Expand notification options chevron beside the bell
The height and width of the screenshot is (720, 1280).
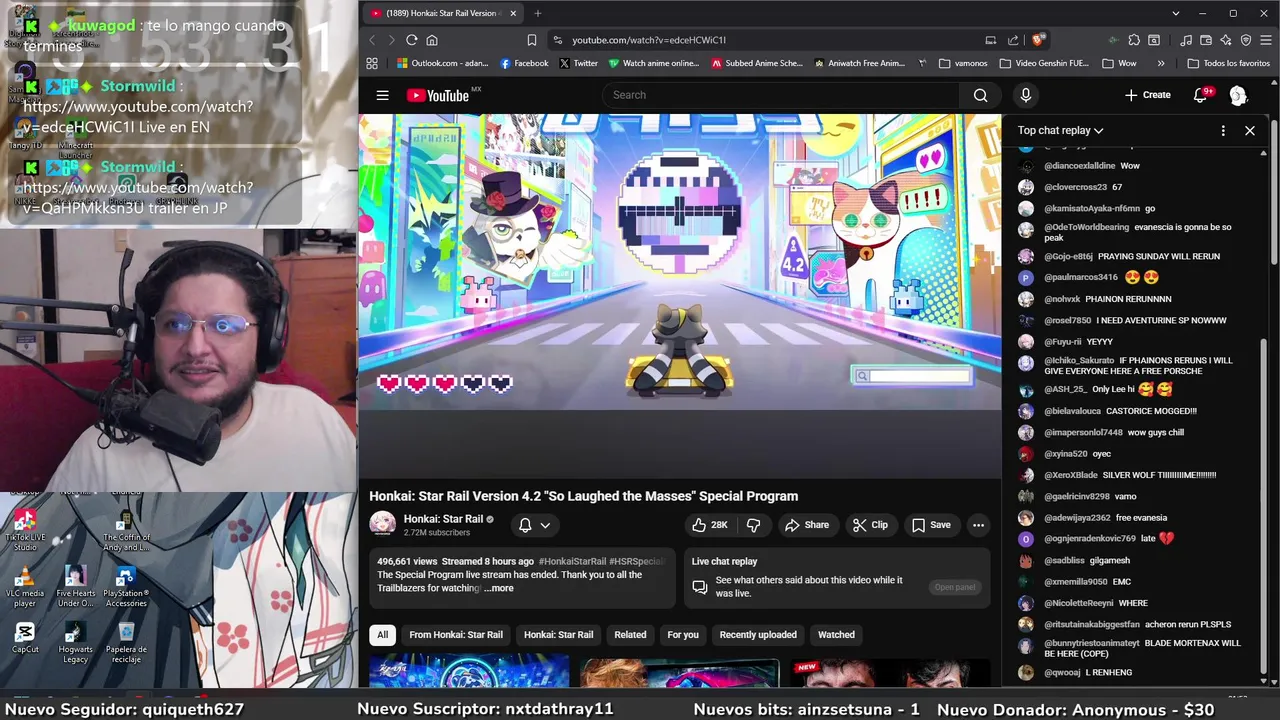545,525
